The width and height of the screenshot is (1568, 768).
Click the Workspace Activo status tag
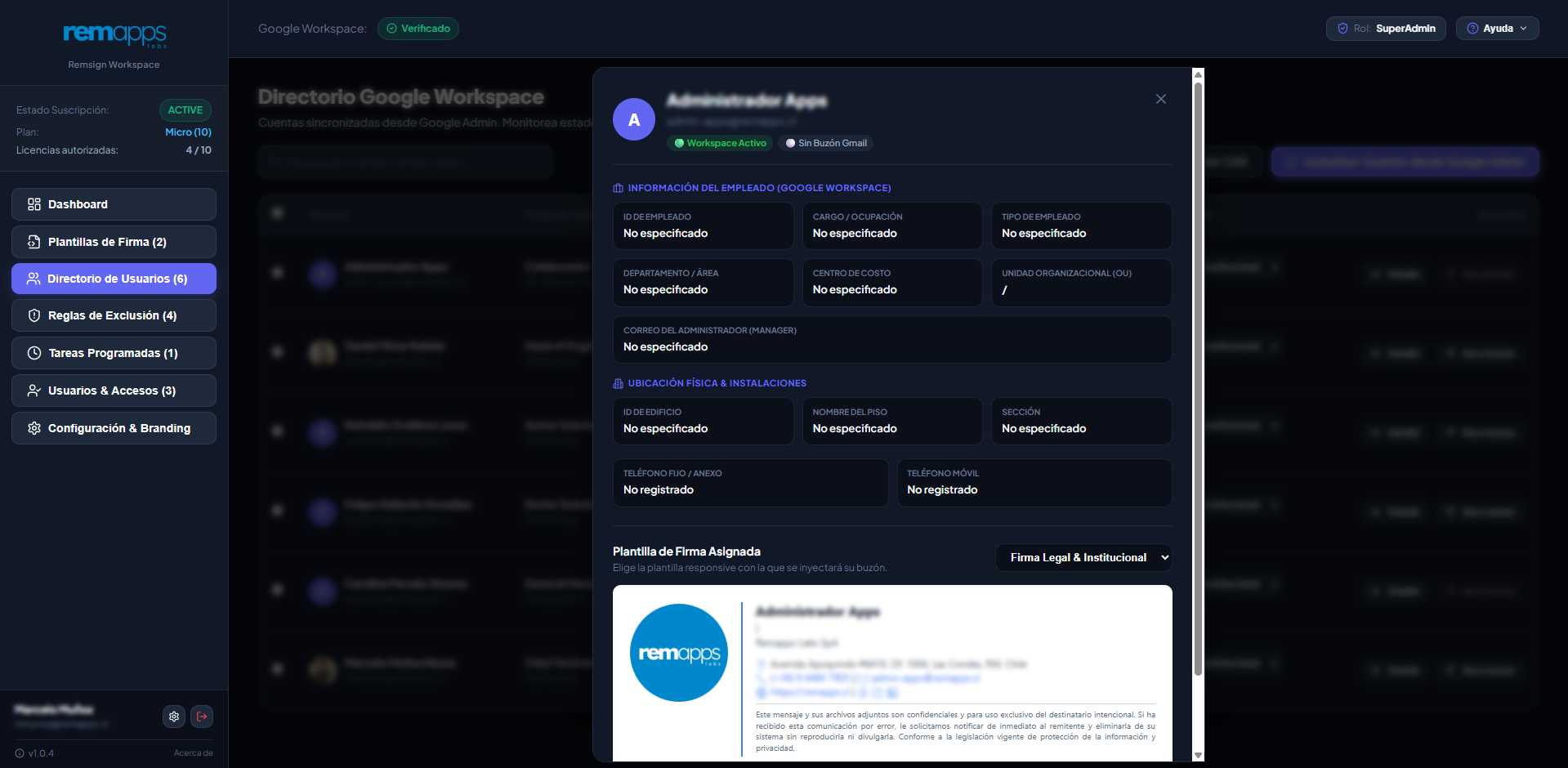click(720, 143)
